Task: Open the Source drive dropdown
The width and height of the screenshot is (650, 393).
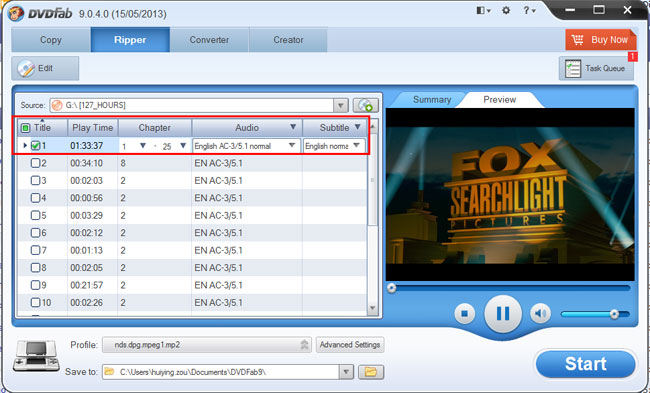Action: tap(341, 105)
